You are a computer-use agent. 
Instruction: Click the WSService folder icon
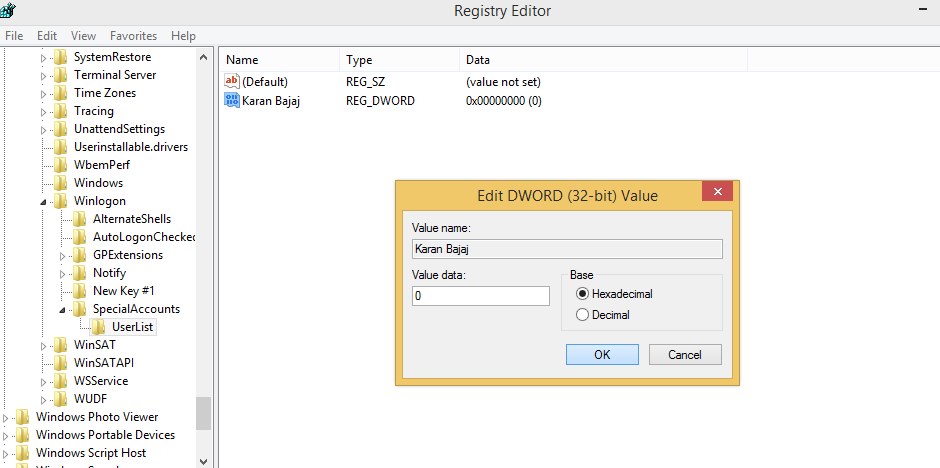[x=60, y=381]
